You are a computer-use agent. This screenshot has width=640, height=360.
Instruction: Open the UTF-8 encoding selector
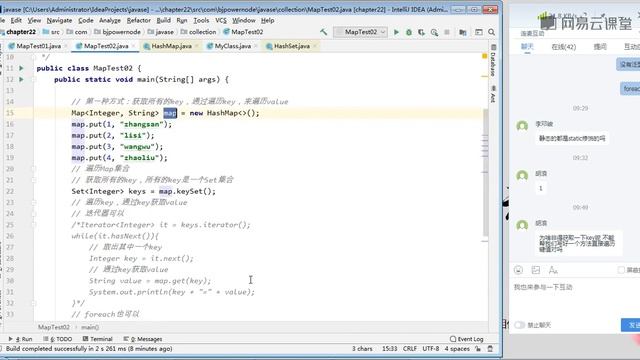pos(431,349)
